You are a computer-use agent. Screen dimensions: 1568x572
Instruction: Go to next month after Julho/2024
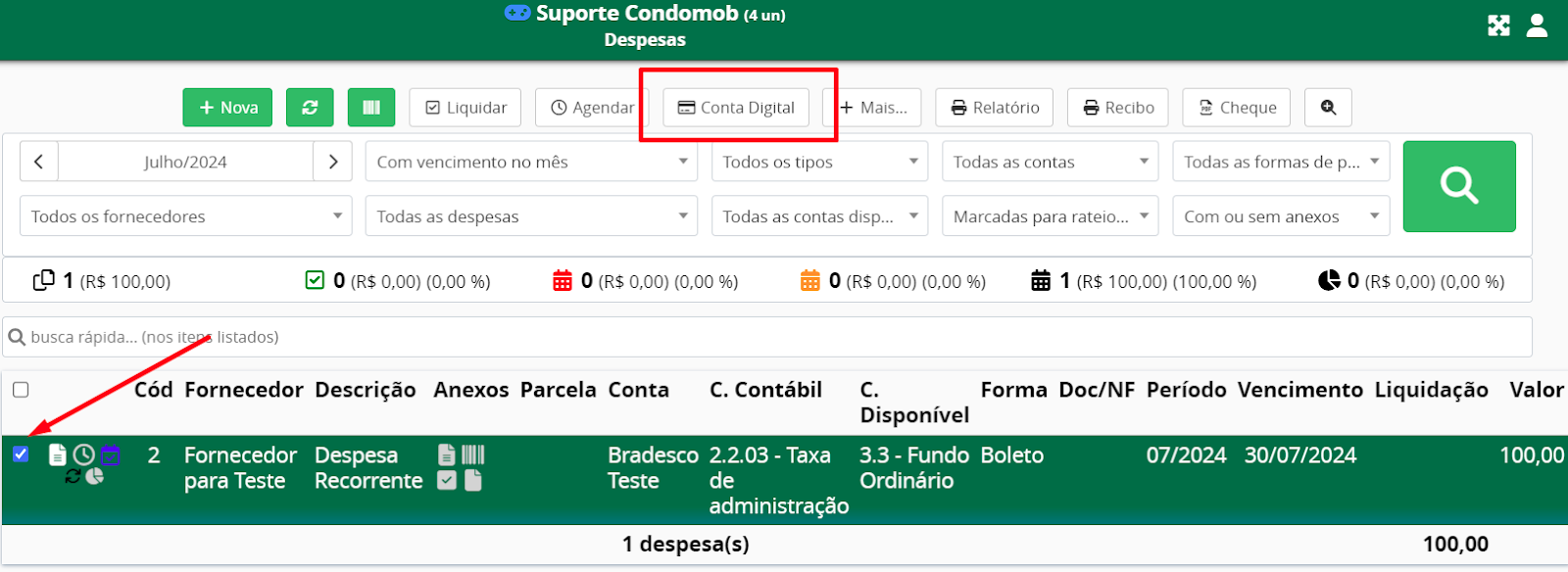point(333,162)
